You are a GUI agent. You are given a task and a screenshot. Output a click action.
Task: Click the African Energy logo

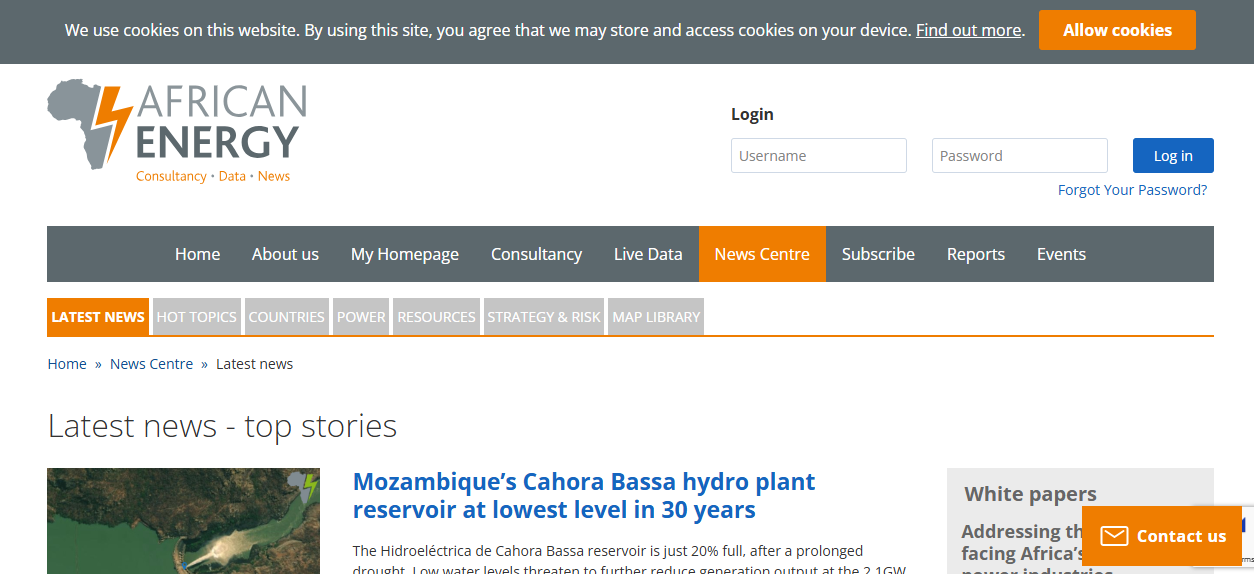pyautogui.click(x=176, y=131)
